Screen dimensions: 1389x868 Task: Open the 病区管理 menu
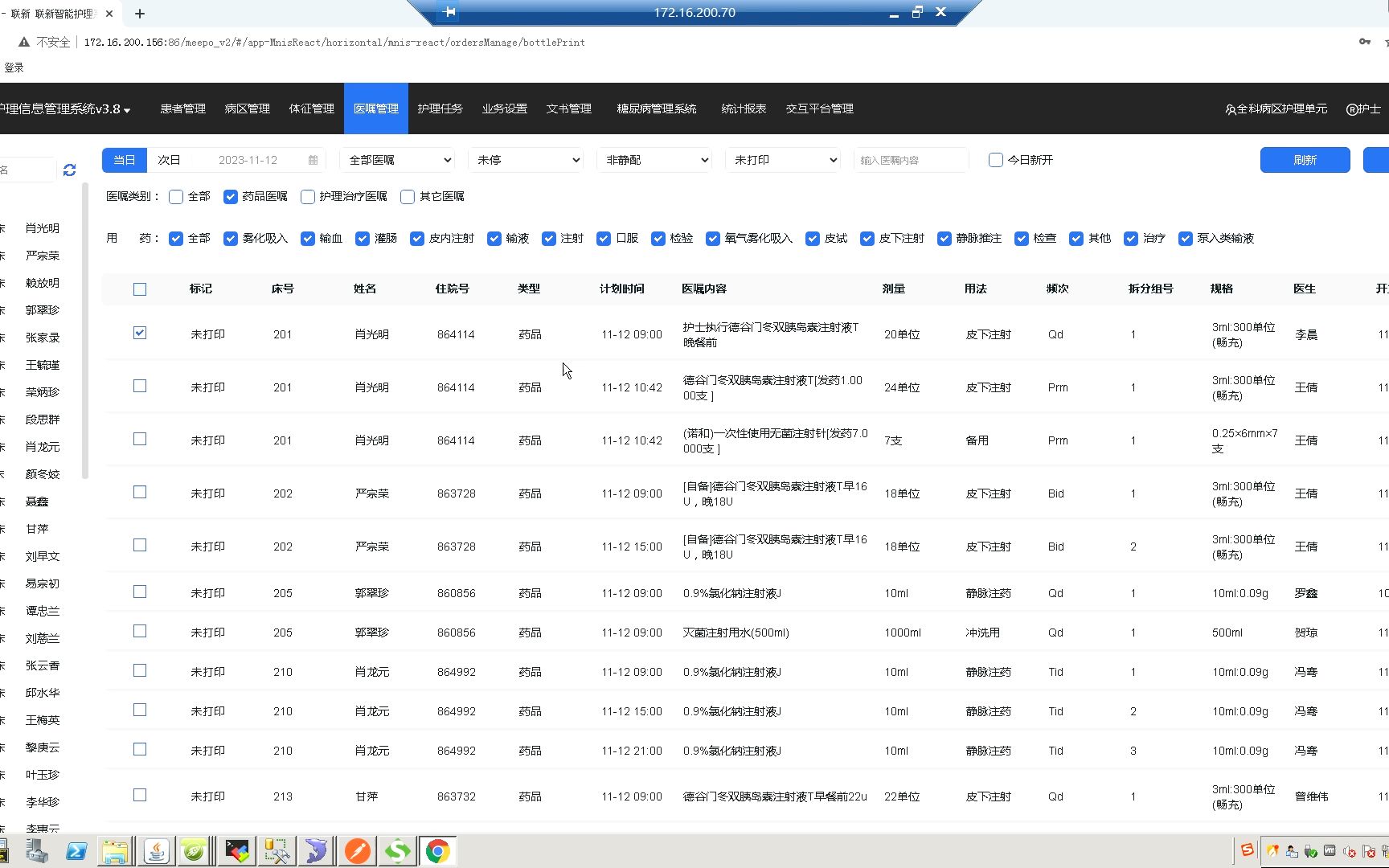point(248,108)
